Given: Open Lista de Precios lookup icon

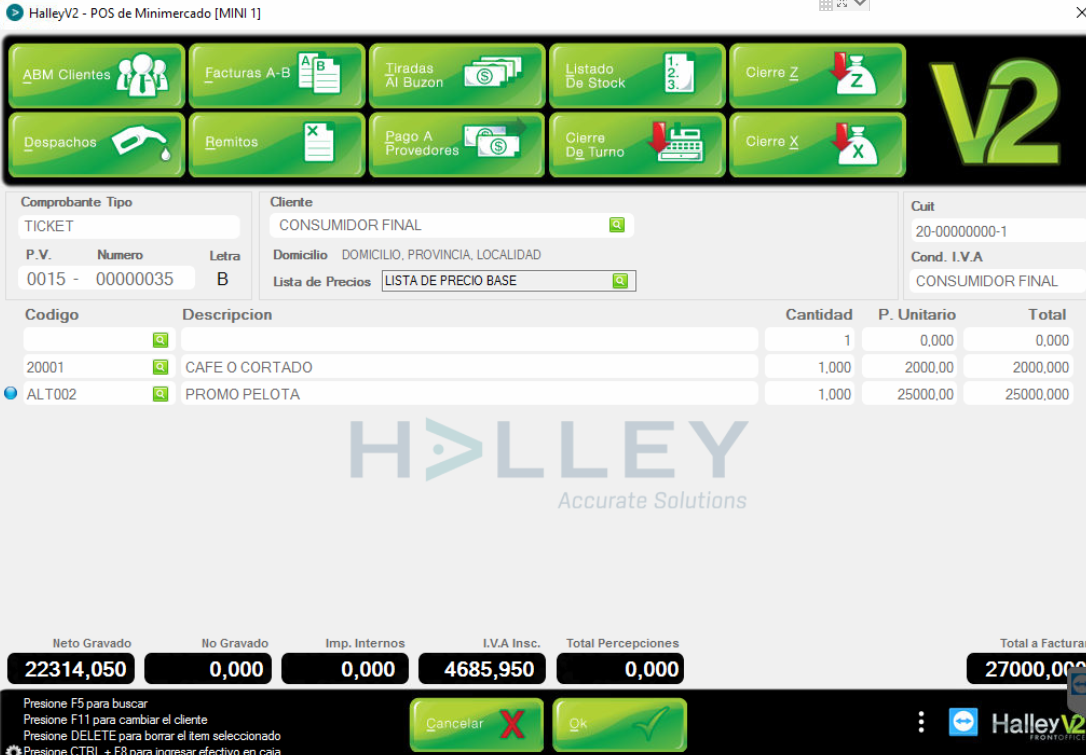Looking at the screenshot, I should click(620, 281).
